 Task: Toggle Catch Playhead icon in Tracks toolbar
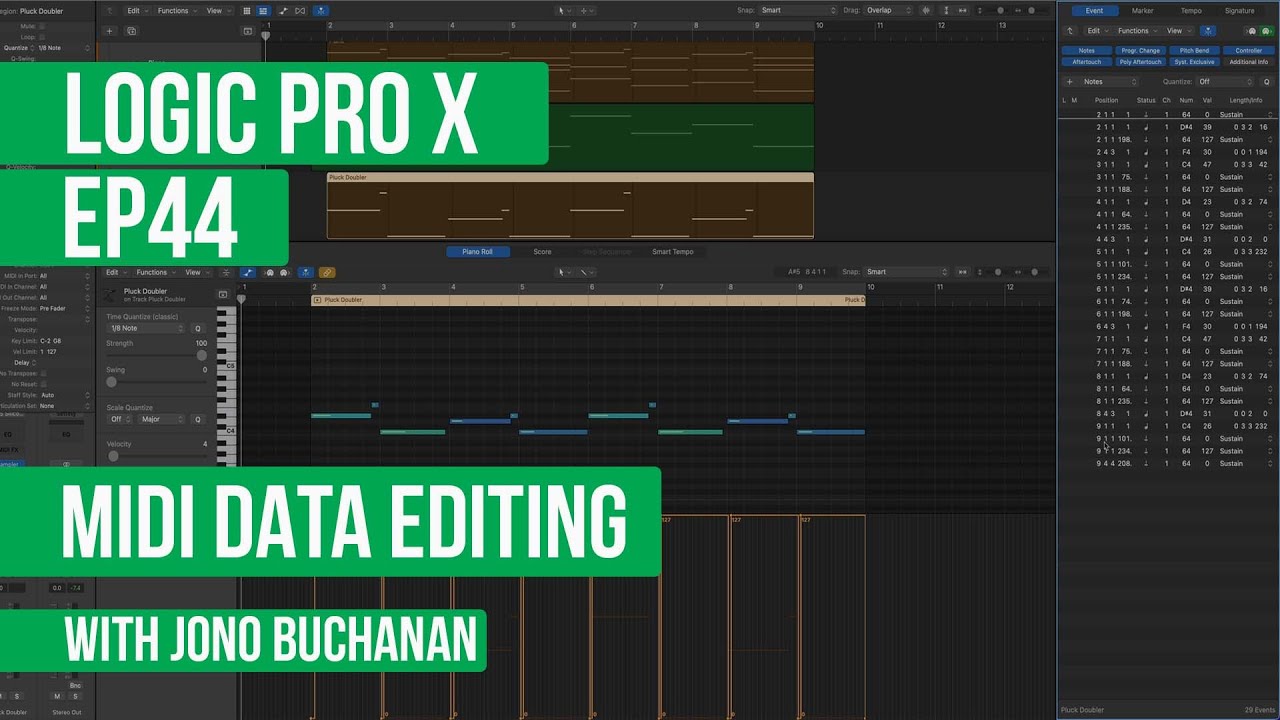click(320, 11)
